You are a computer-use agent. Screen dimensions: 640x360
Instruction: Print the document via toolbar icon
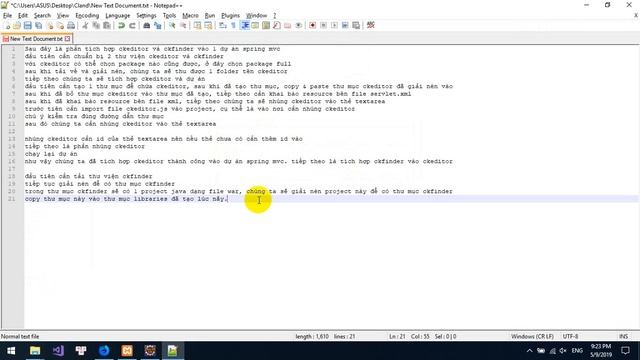coord(71,26)
